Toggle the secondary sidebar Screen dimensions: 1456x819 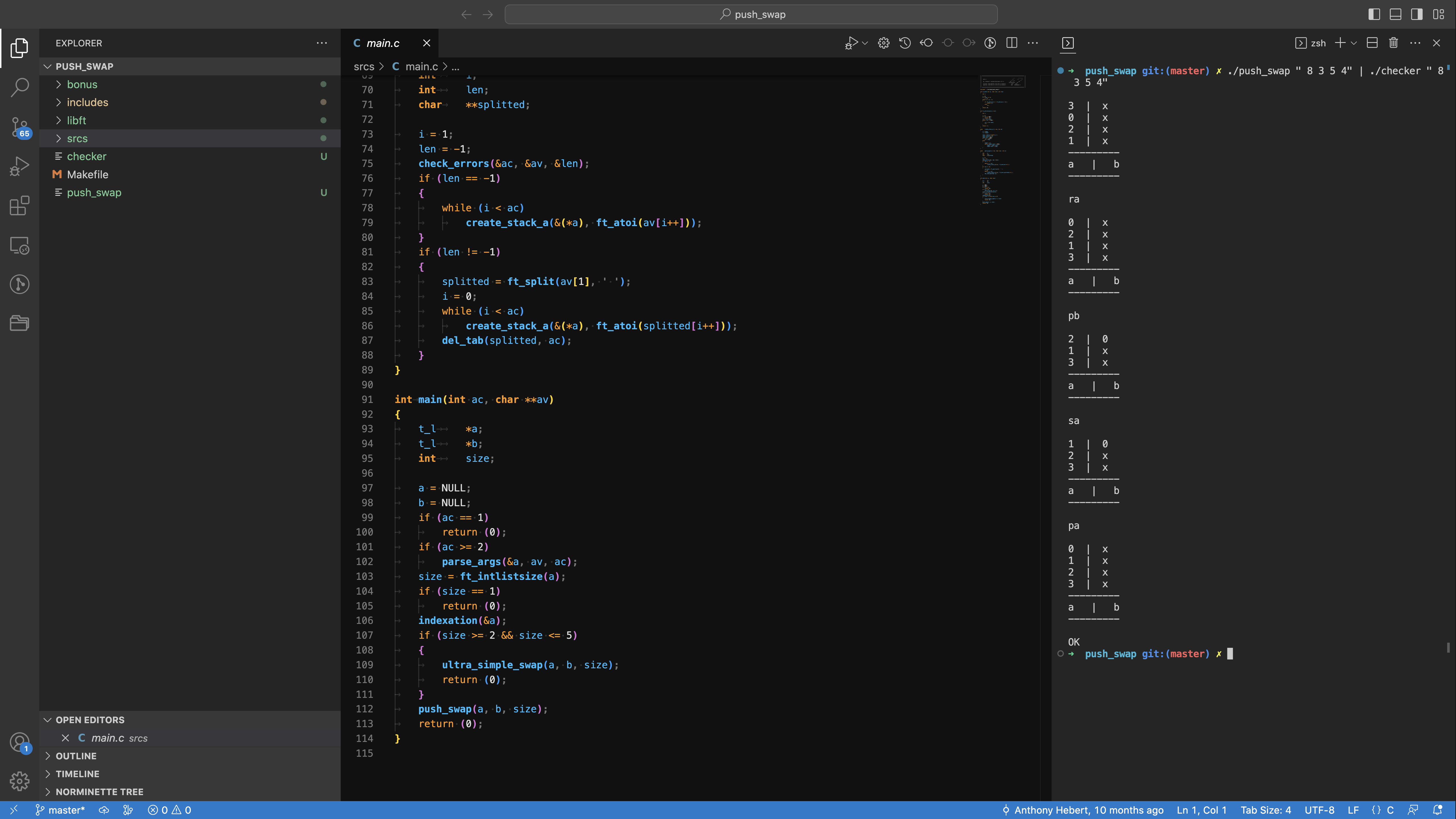click(1416, 14)
